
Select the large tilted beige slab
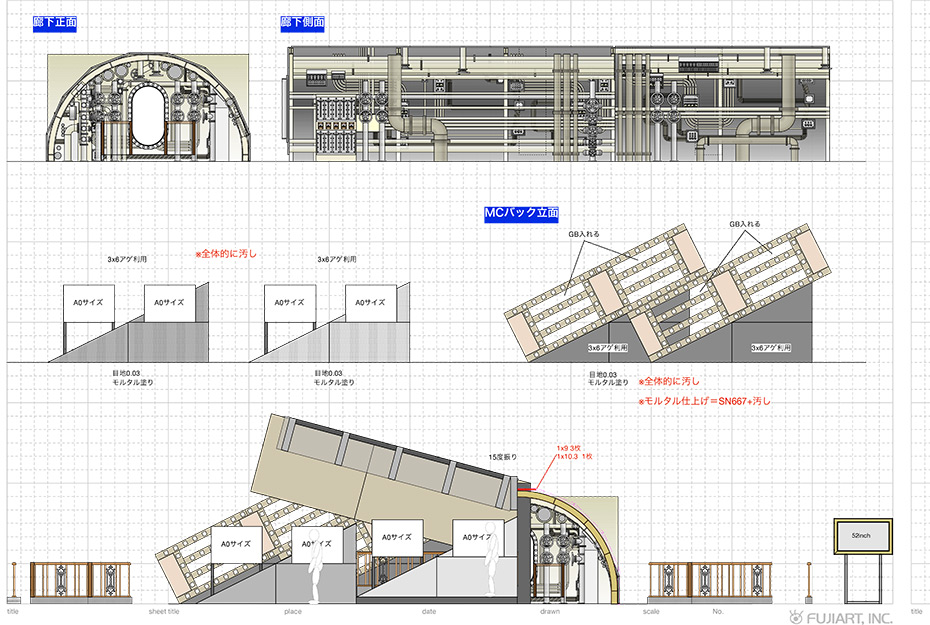[x=385, y=465]
